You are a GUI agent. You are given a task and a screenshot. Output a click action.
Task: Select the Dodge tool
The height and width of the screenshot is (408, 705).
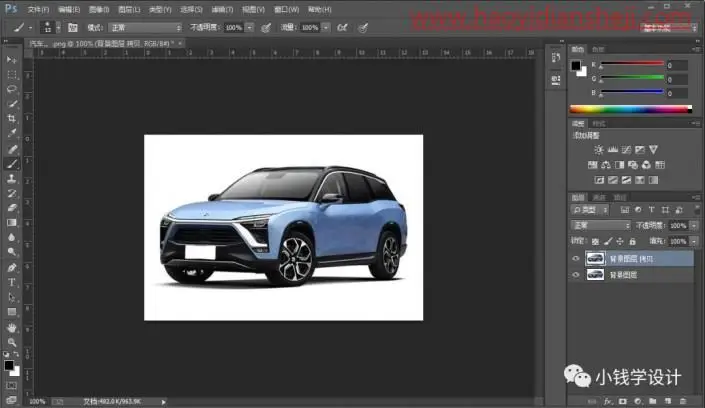point(12,252)
